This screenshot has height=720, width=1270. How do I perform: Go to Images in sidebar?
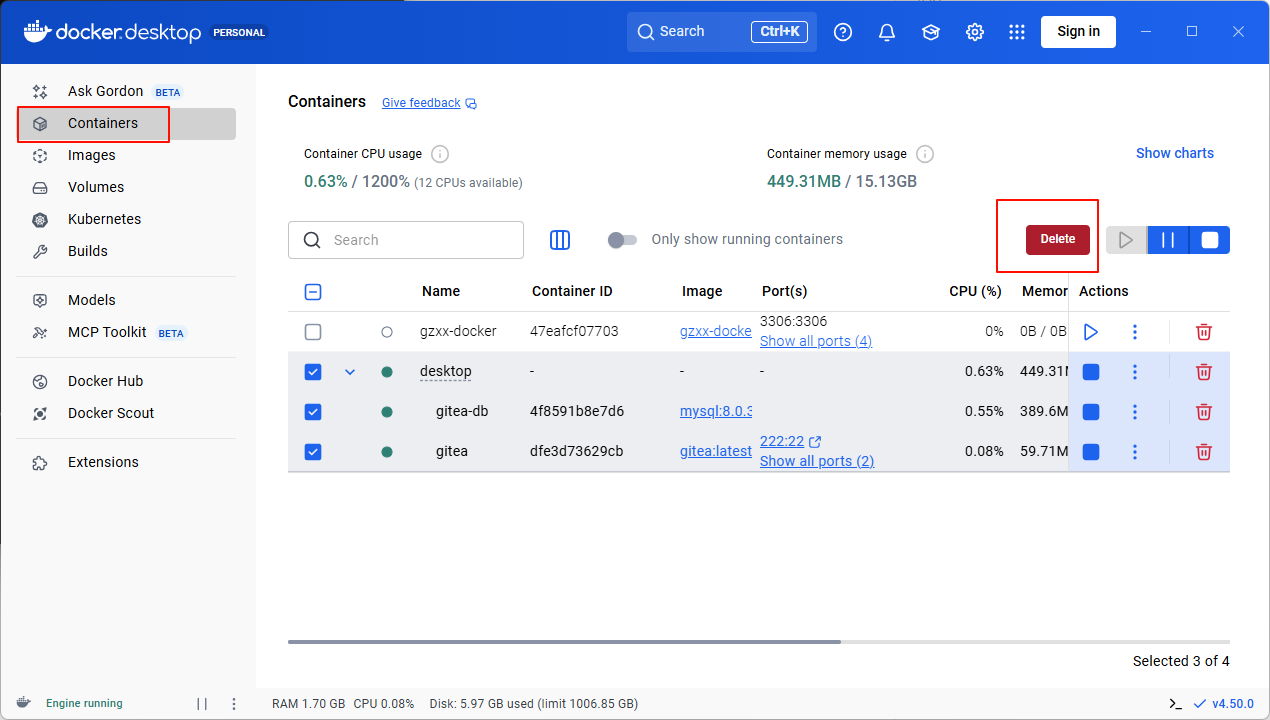127,155
